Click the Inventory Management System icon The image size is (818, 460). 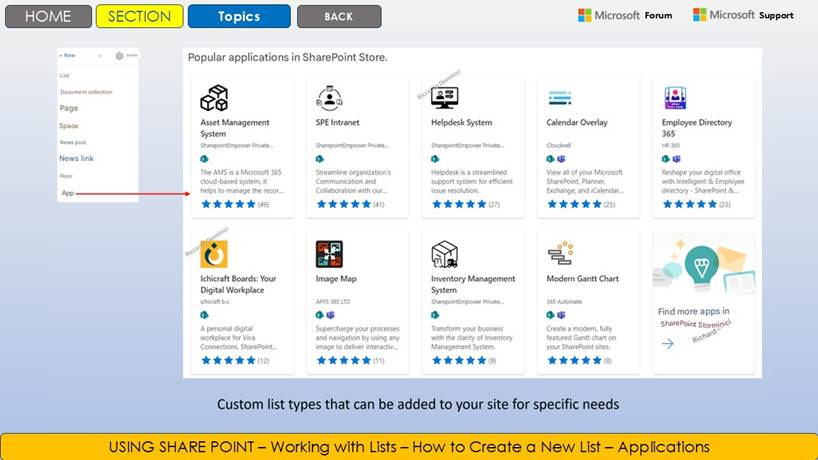(x=444, y=254)
